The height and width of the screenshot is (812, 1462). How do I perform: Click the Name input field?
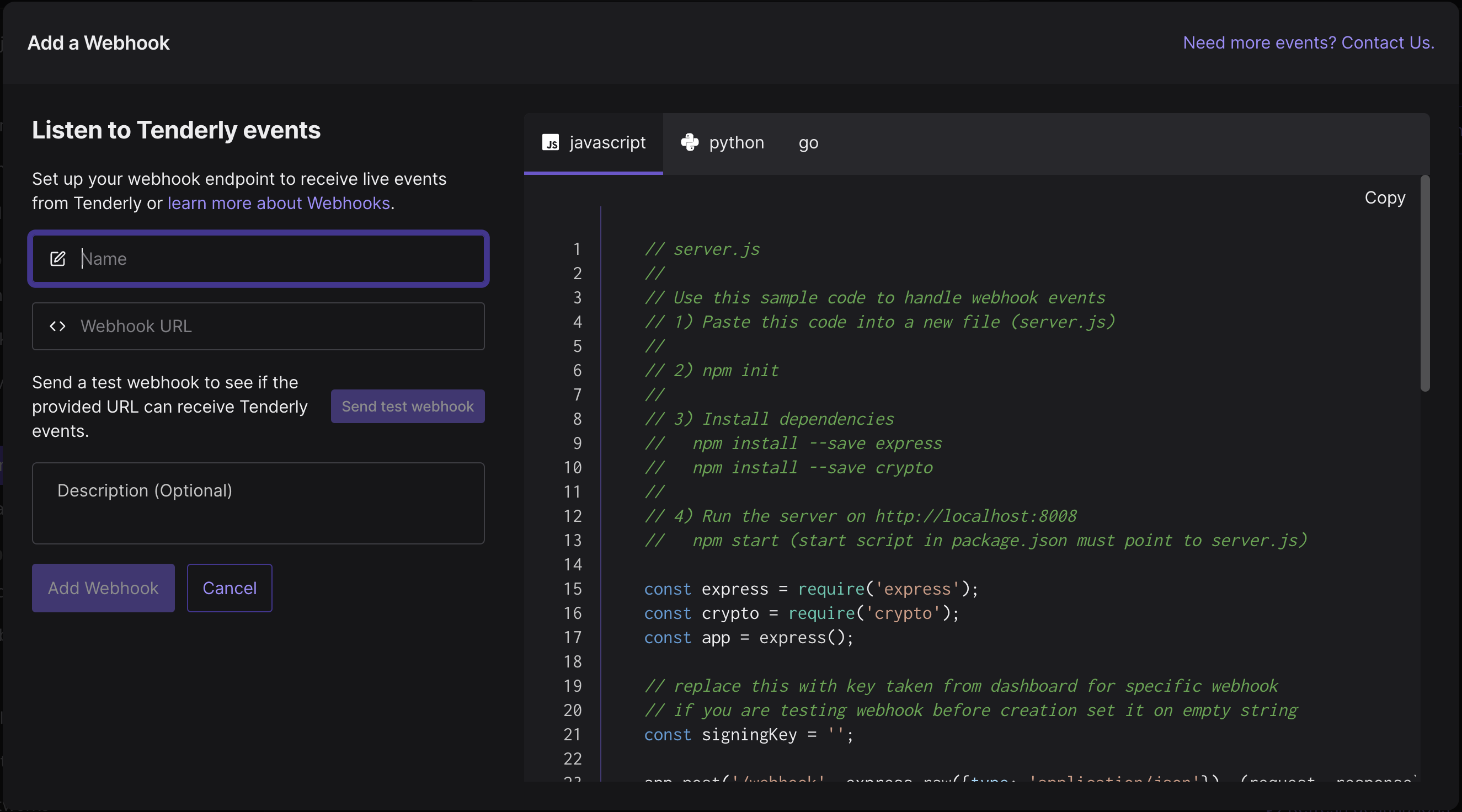(x=258, y=258)
